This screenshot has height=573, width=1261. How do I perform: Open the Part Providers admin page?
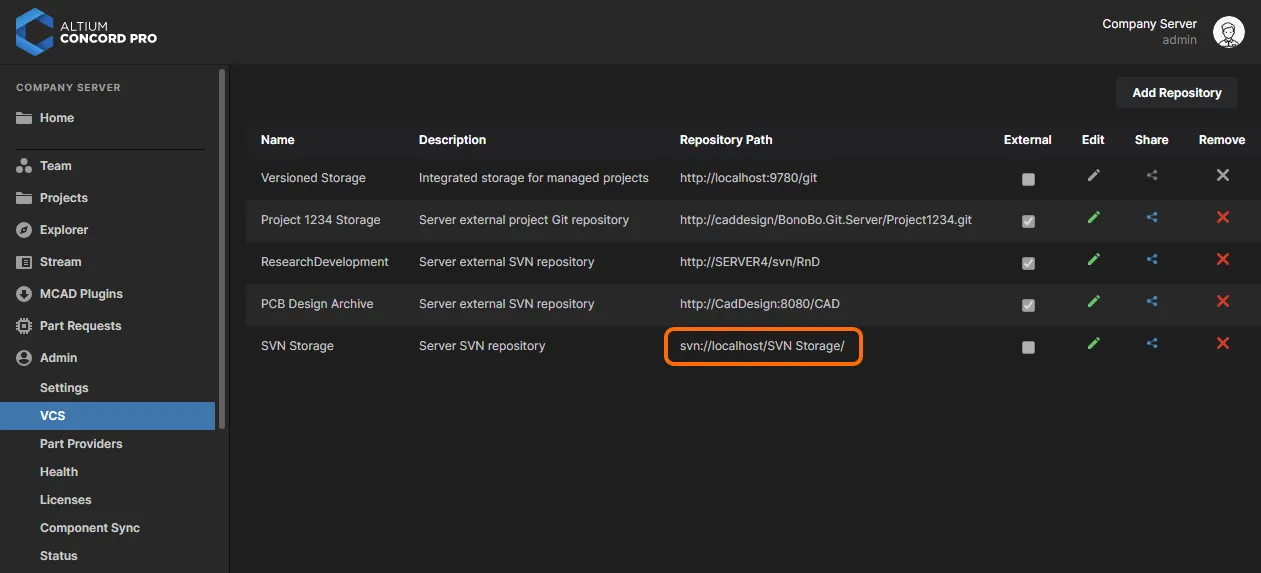click(81, 444)
